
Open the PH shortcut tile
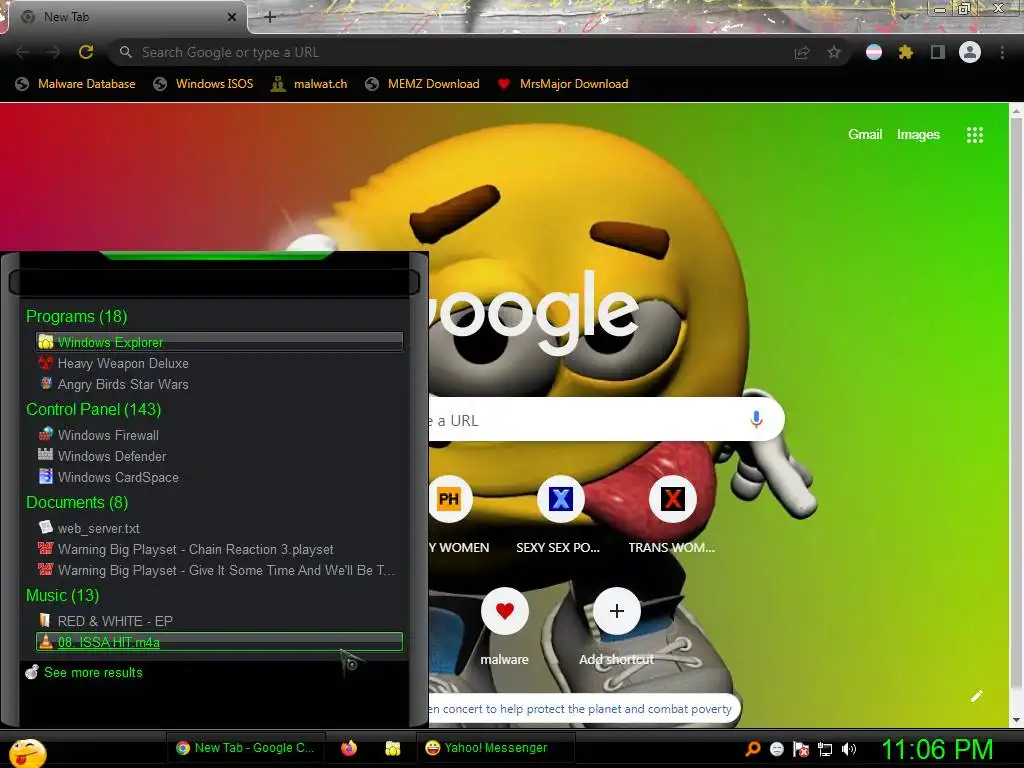tap(449, 499)
